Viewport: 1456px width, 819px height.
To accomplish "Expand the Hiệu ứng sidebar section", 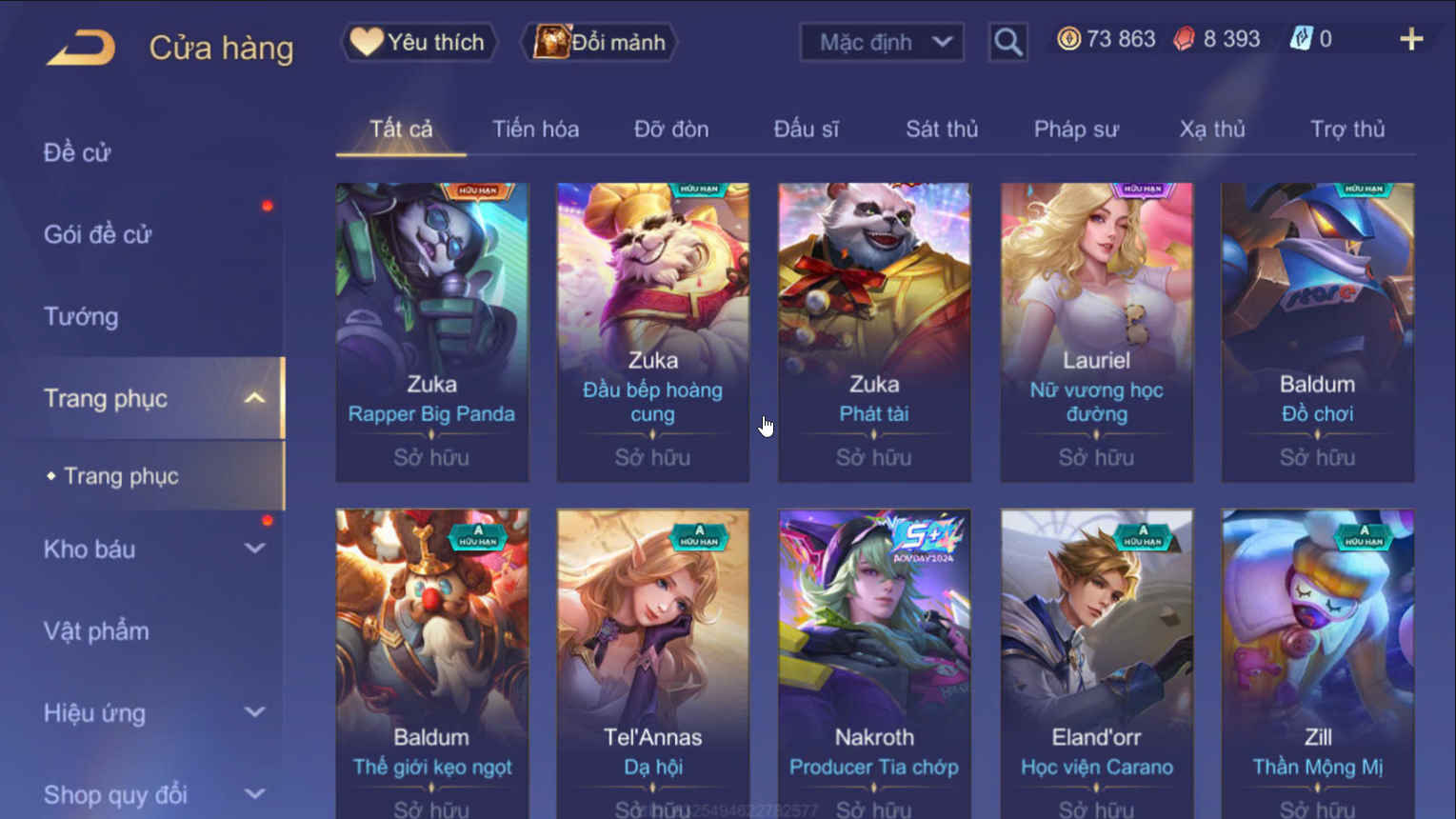I will point(254,712).
